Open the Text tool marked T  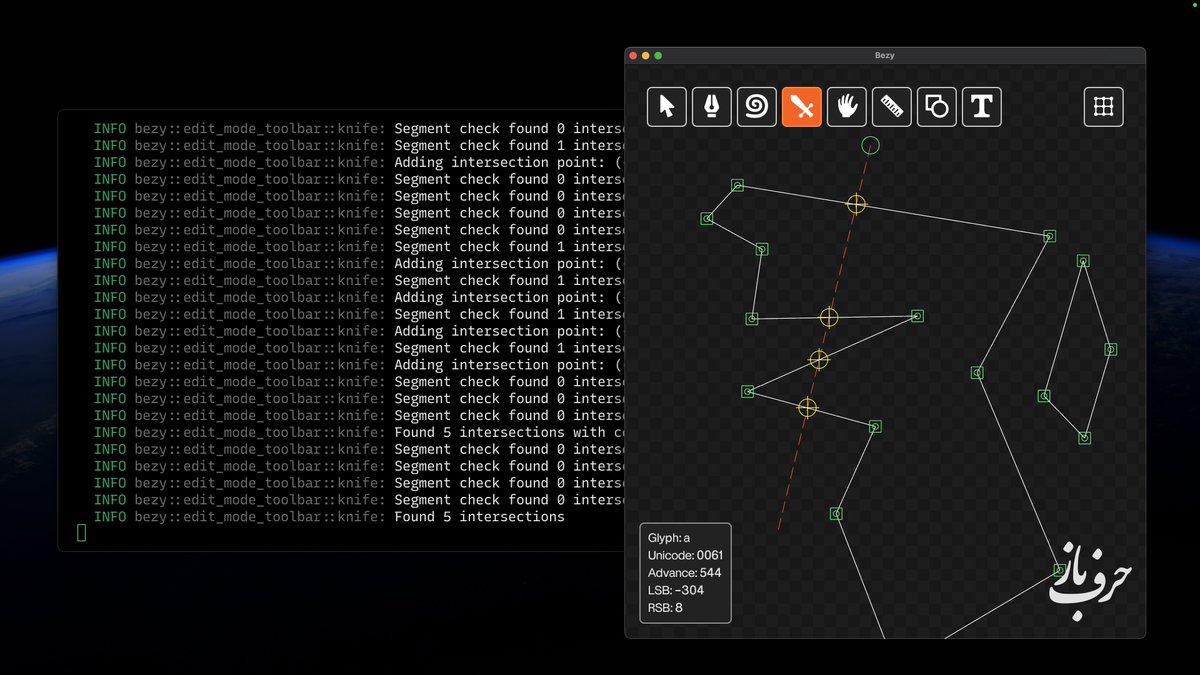[x=982, y=107]
